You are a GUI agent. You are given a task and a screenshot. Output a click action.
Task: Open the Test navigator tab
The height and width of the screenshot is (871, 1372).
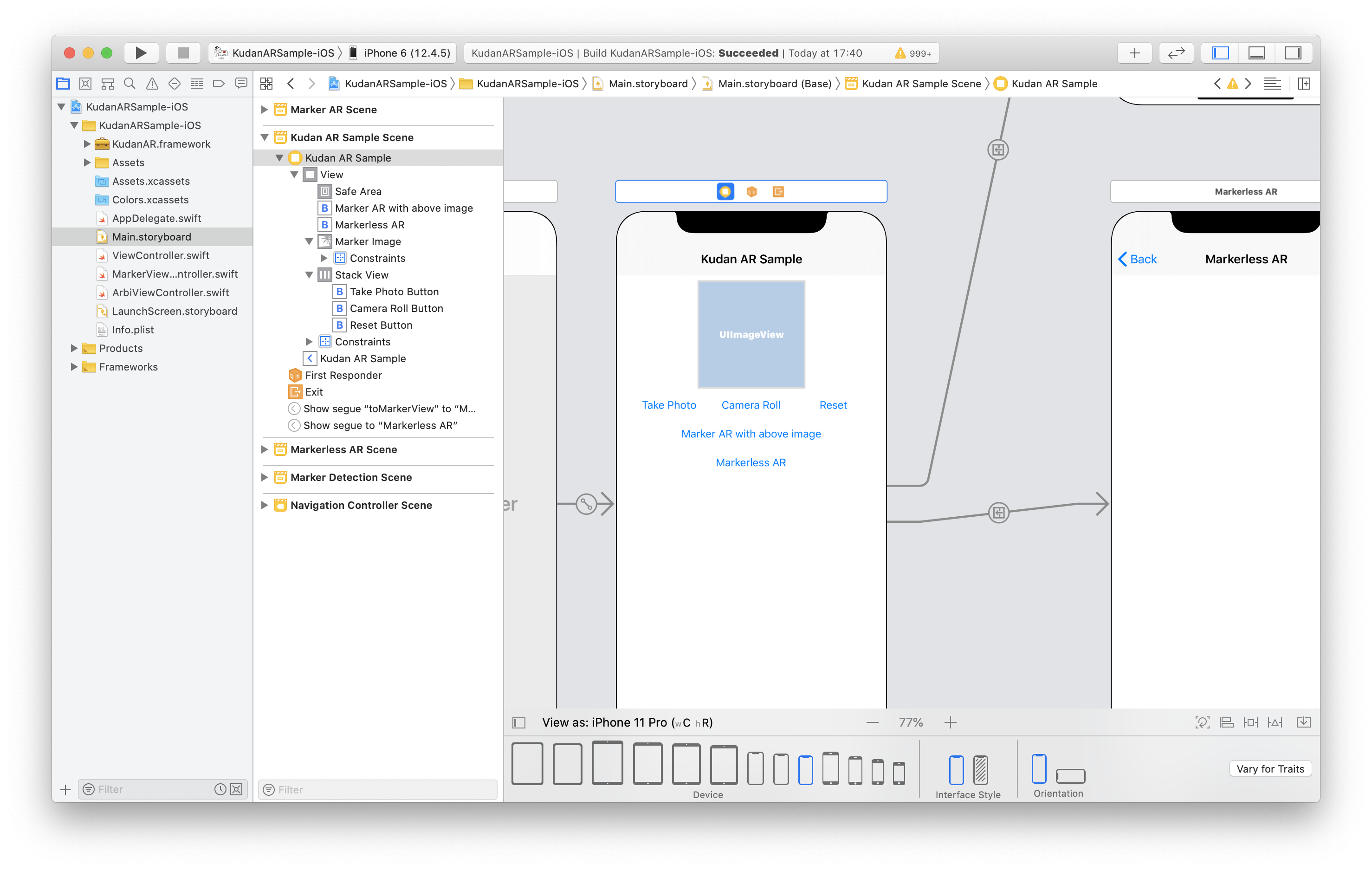pos(175,84)
